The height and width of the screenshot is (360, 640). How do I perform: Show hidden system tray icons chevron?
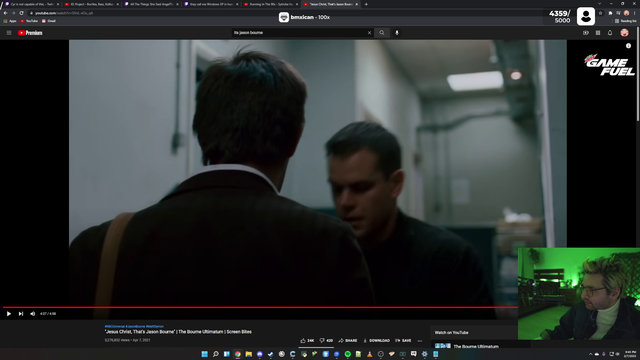[x=590, y=354]
